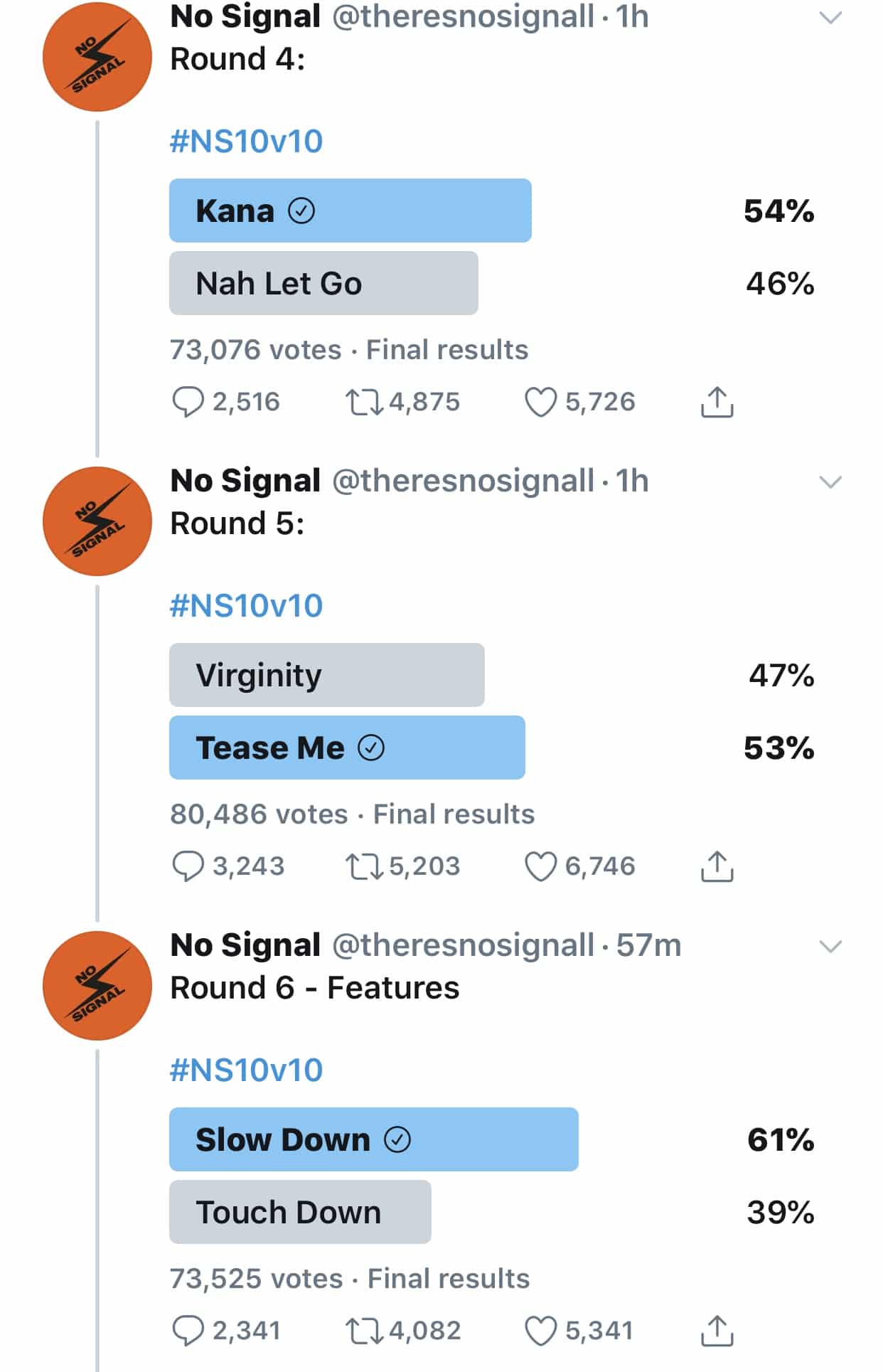Open No Signal avatar on Round 5 tweet
The height and width of the screenshot is (1372, 883).
(97, 521)
